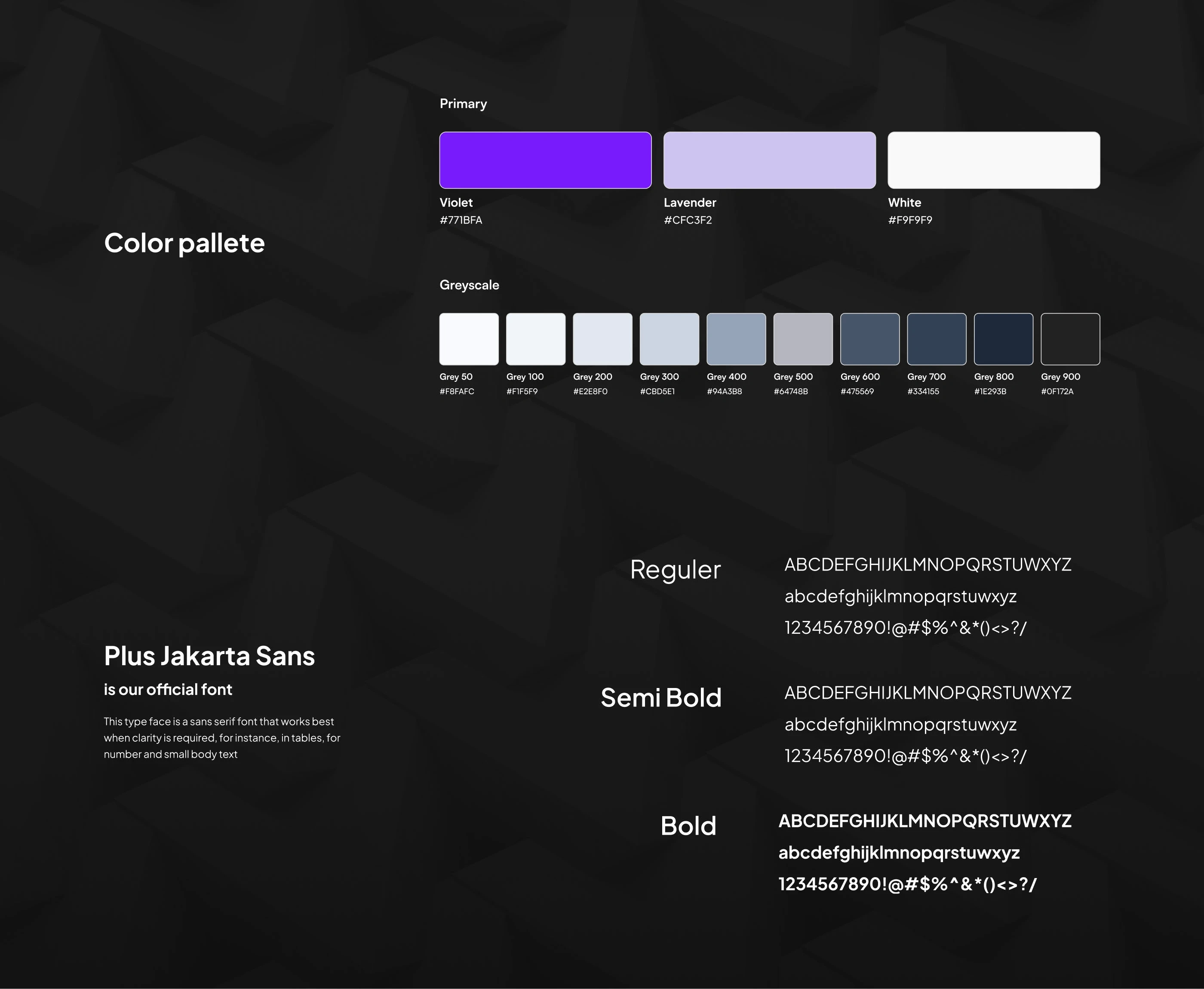Click the Semi Bold numbers and symbols sample

click(906, 756)
